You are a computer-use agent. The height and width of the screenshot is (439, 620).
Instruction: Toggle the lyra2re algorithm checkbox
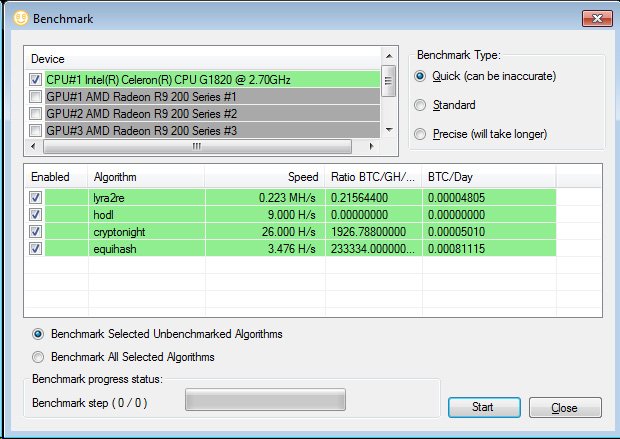pos(35,197)
